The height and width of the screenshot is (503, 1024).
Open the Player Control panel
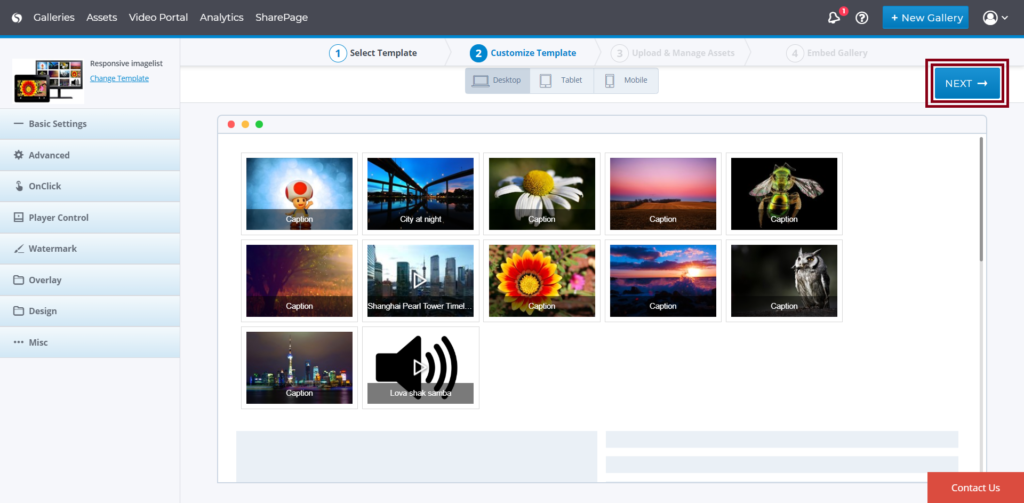point(90,217)
